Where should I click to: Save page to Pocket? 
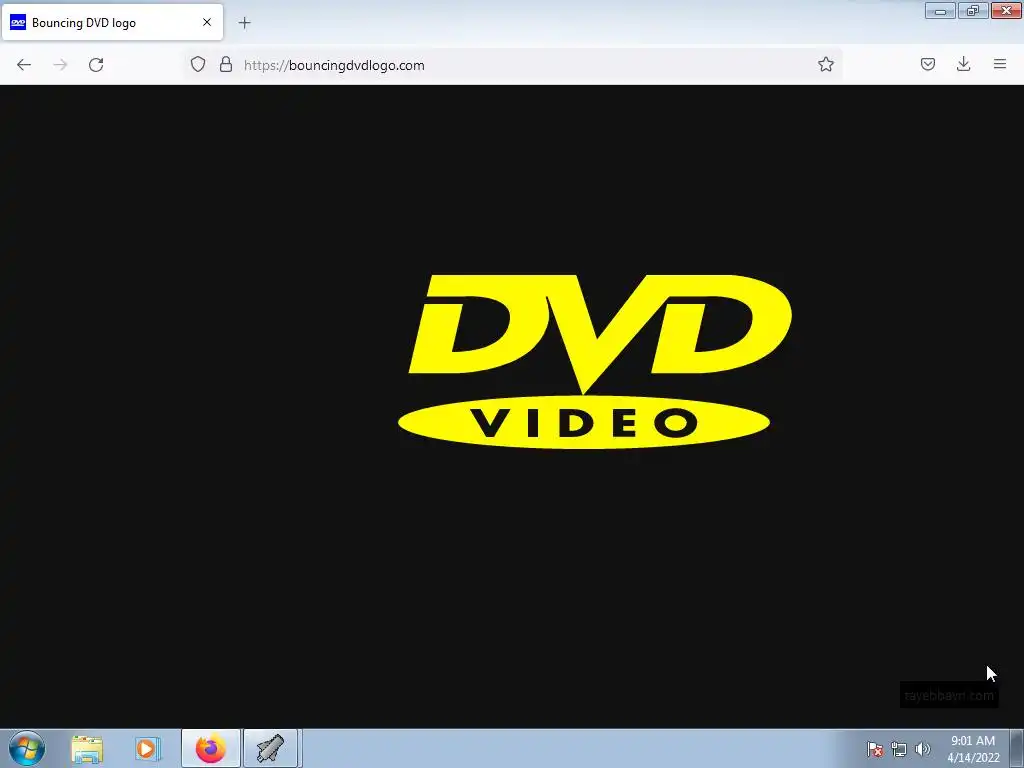click(927, 64)
